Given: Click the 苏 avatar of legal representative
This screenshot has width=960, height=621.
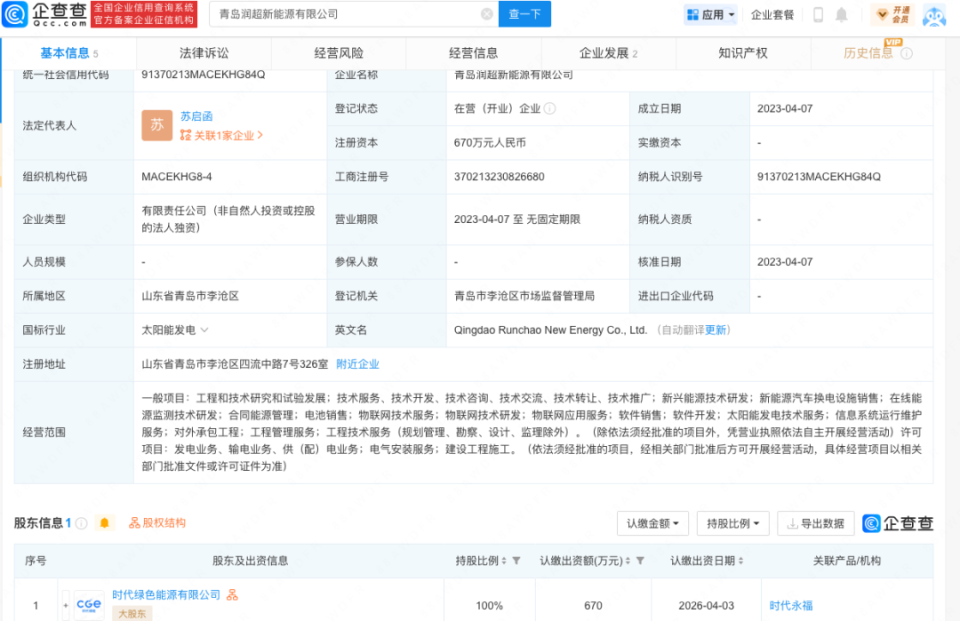Looking at the screenshot, I should tap(157, 125).
